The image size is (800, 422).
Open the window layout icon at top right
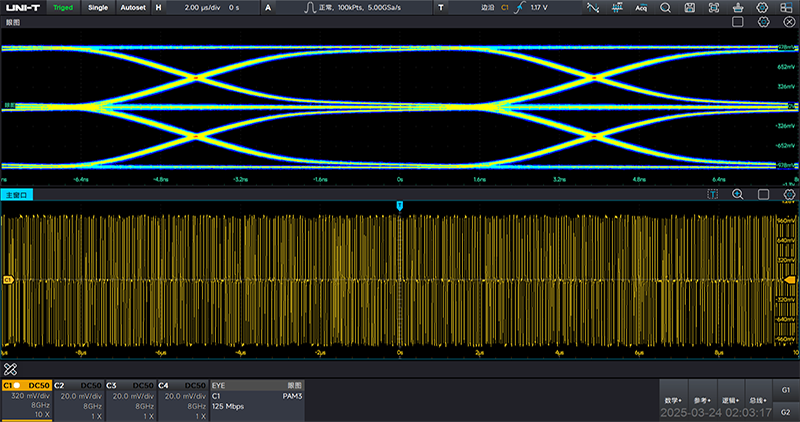786,7
